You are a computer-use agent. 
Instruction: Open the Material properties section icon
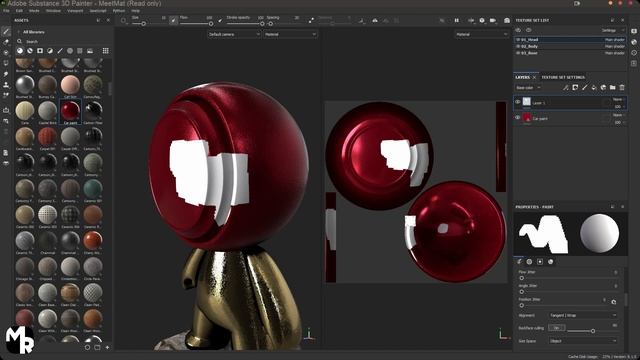(x=551, y=262)
